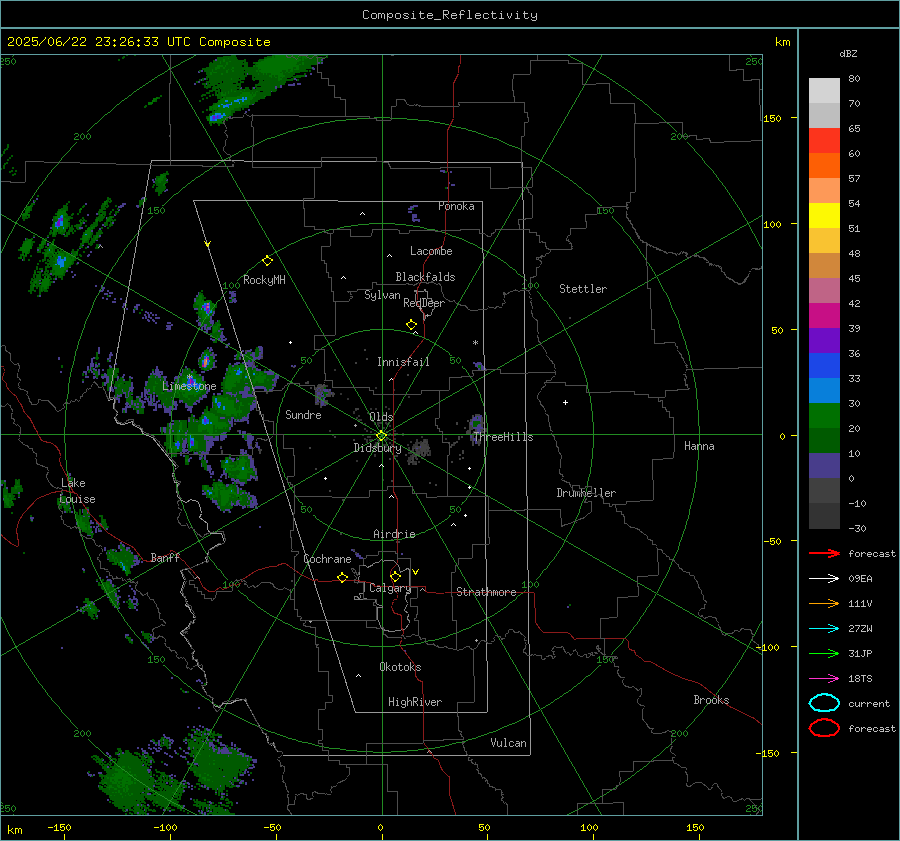Click the Limestone label on the map
This screenshot has height=841, width=900.
[189, 386]
